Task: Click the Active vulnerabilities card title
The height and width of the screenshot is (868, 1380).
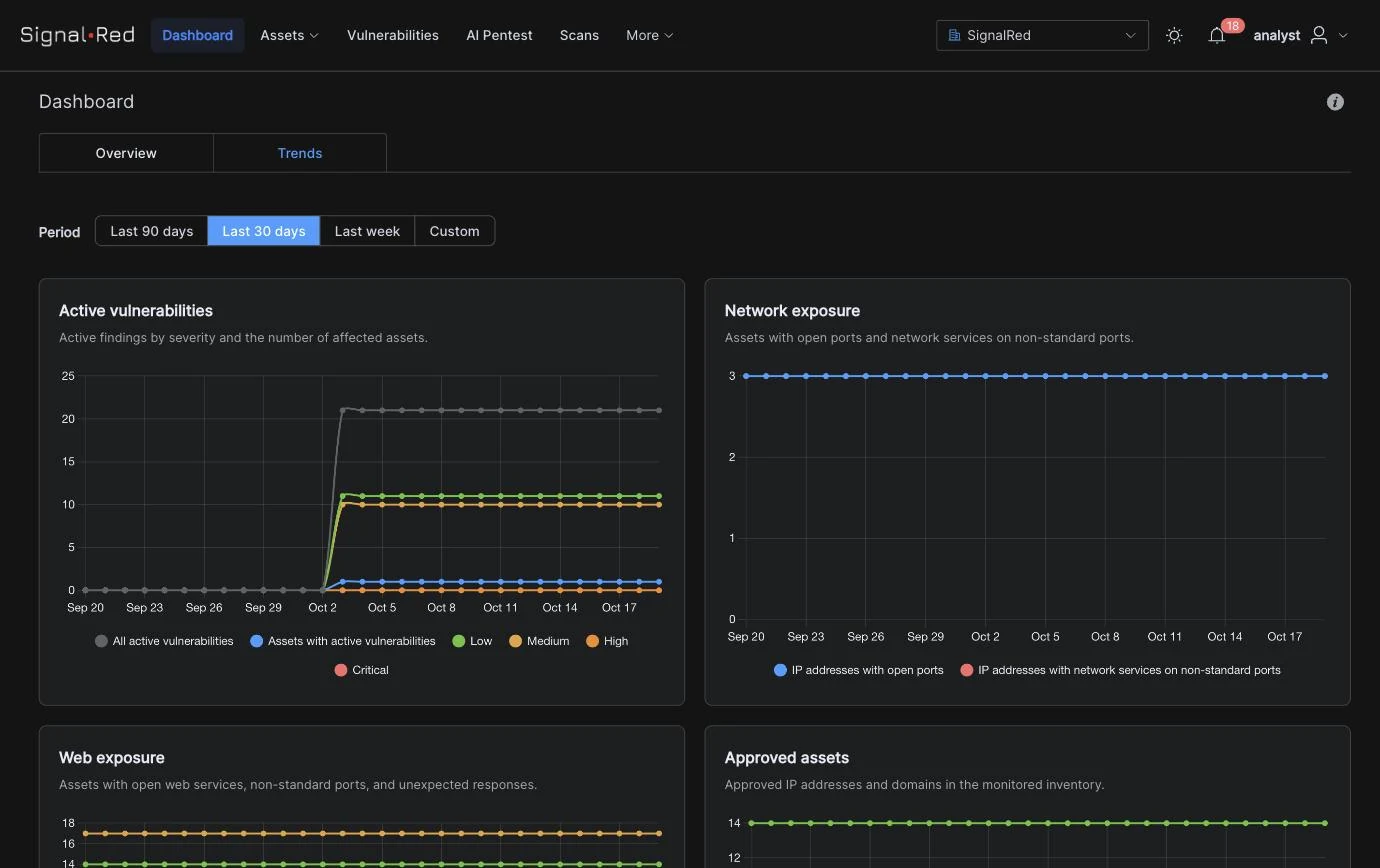Action: point(136,311)
